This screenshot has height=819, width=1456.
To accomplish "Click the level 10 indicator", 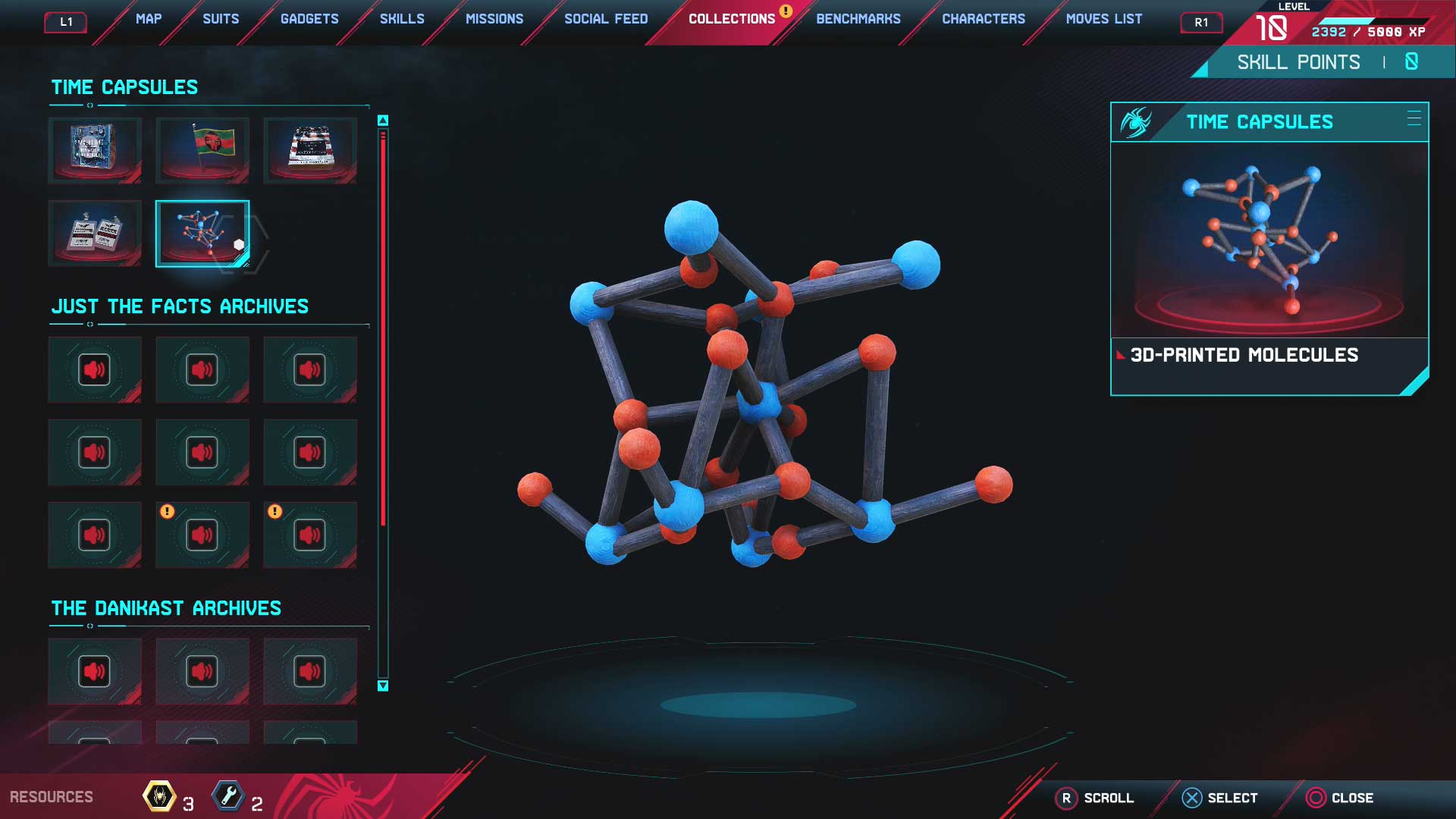I will 1272,28.
